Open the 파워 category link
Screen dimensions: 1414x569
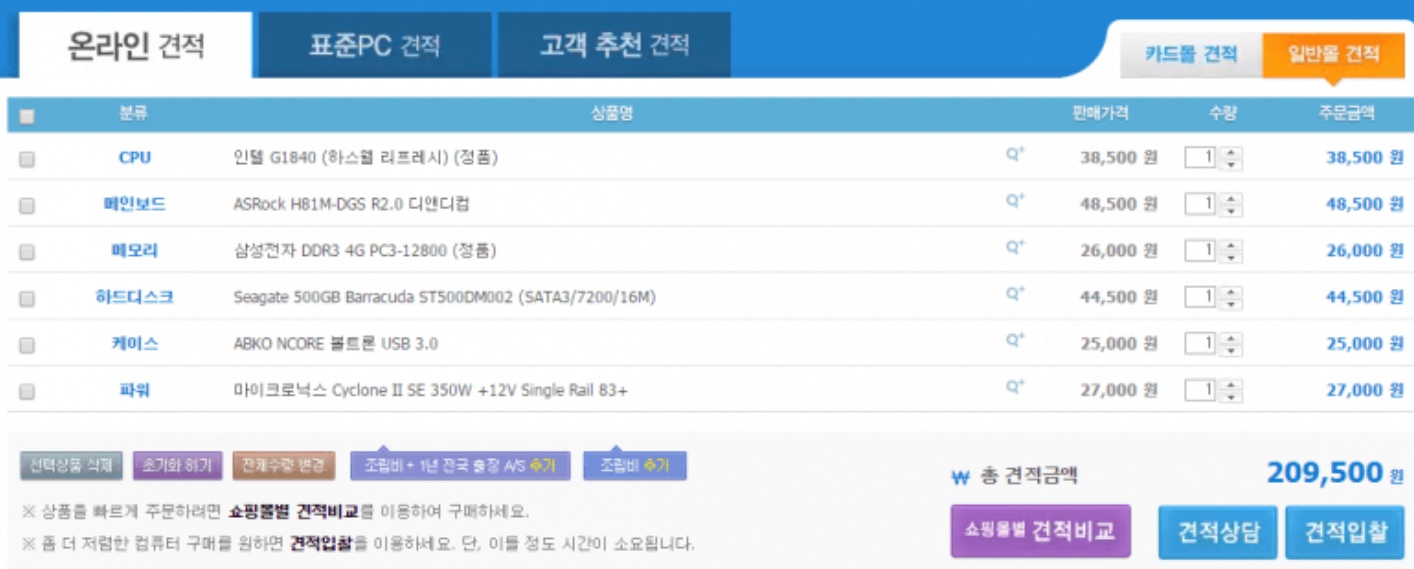(134, 390)
